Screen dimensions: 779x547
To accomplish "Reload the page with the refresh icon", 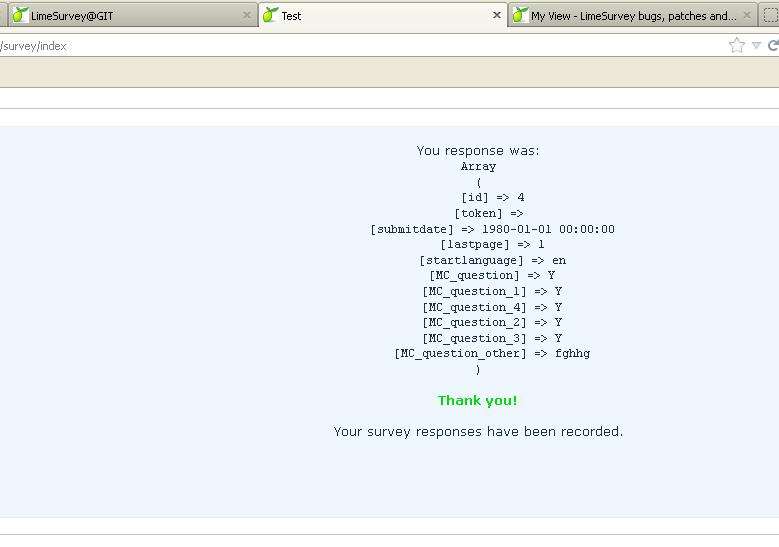I will point(773,46).
